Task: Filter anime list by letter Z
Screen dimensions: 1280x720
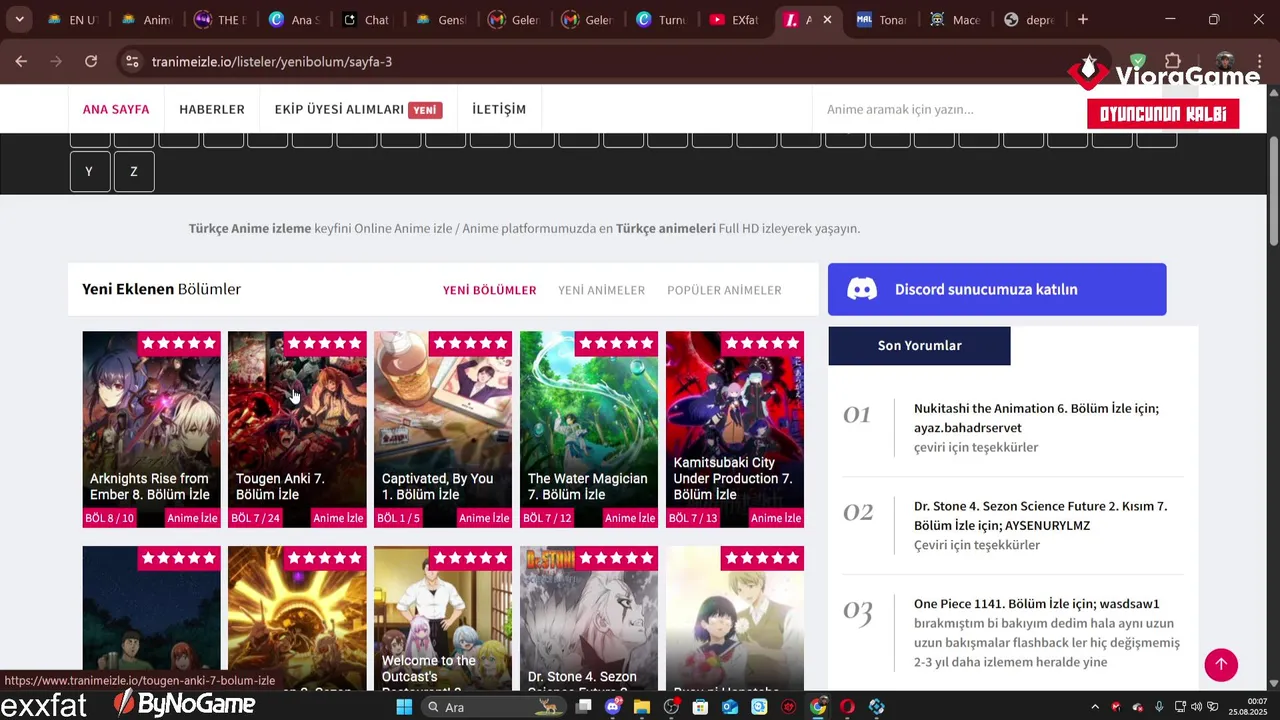Action: click(134, 172)
